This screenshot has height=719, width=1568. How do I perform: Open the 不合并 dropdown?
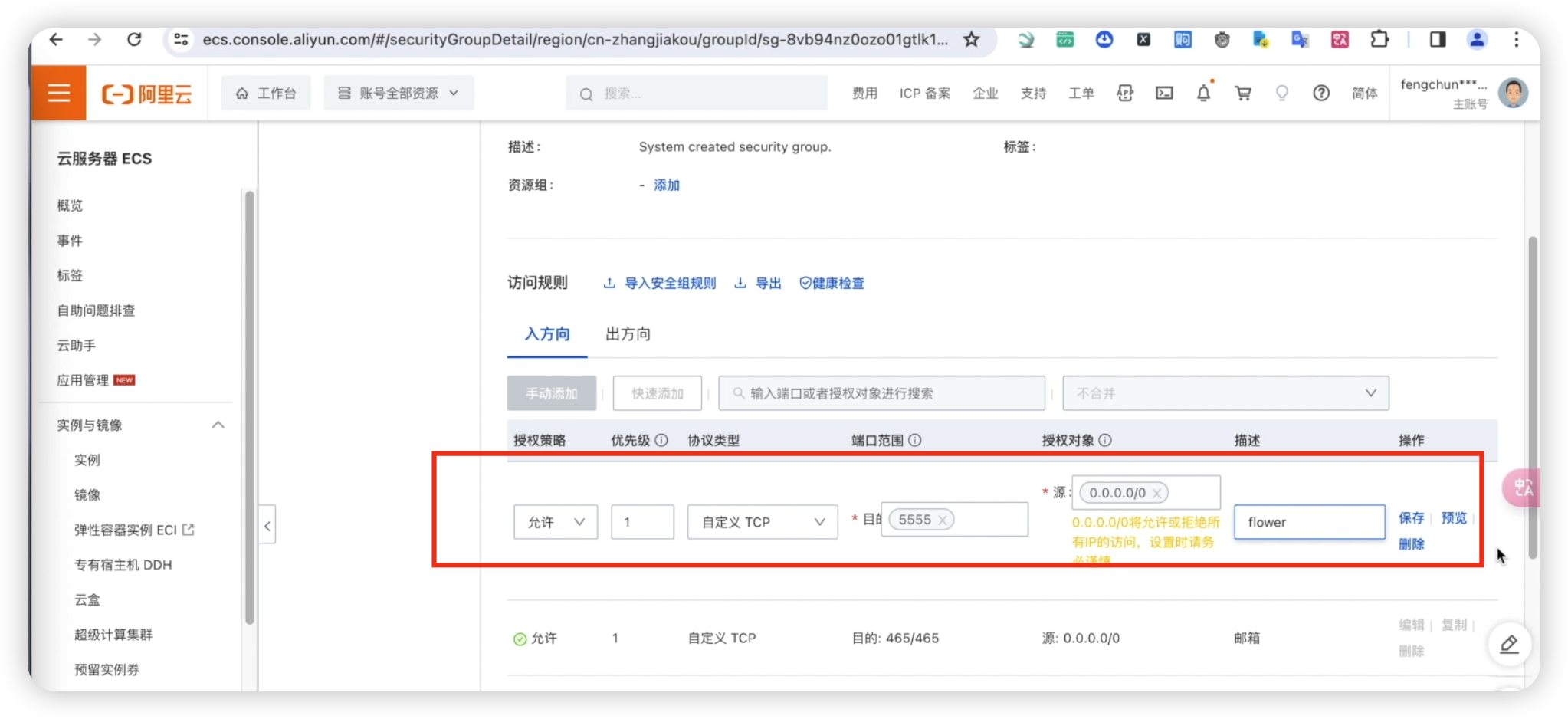pyautogui.click(x=1225, y=393)
